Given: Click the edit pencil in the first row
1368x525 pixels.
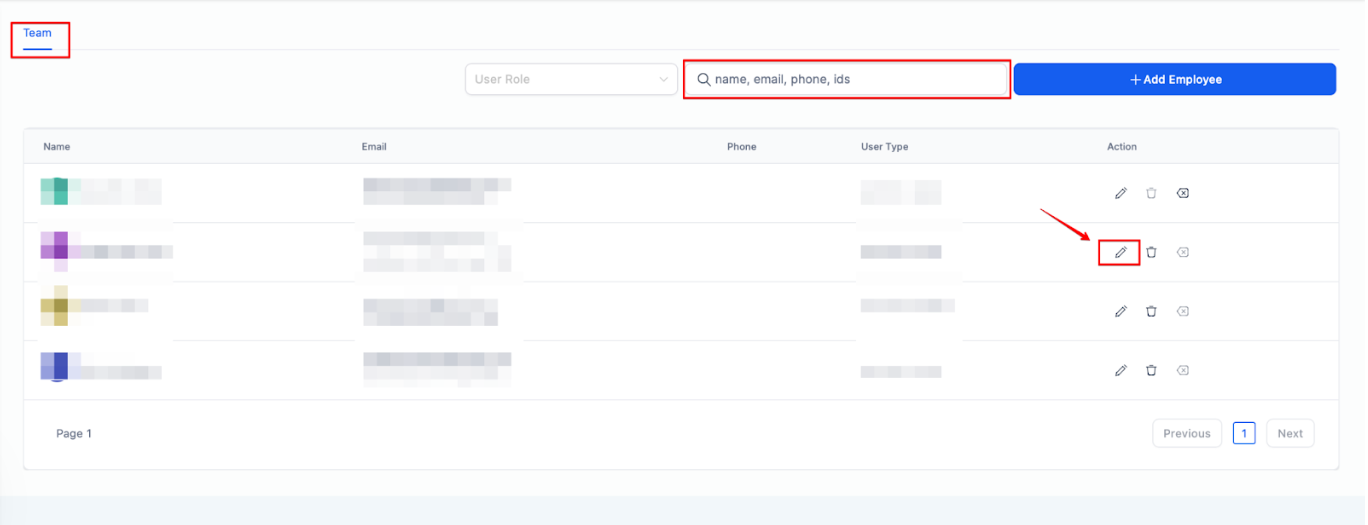Looking at the screenshot, I should point(1120,193).
